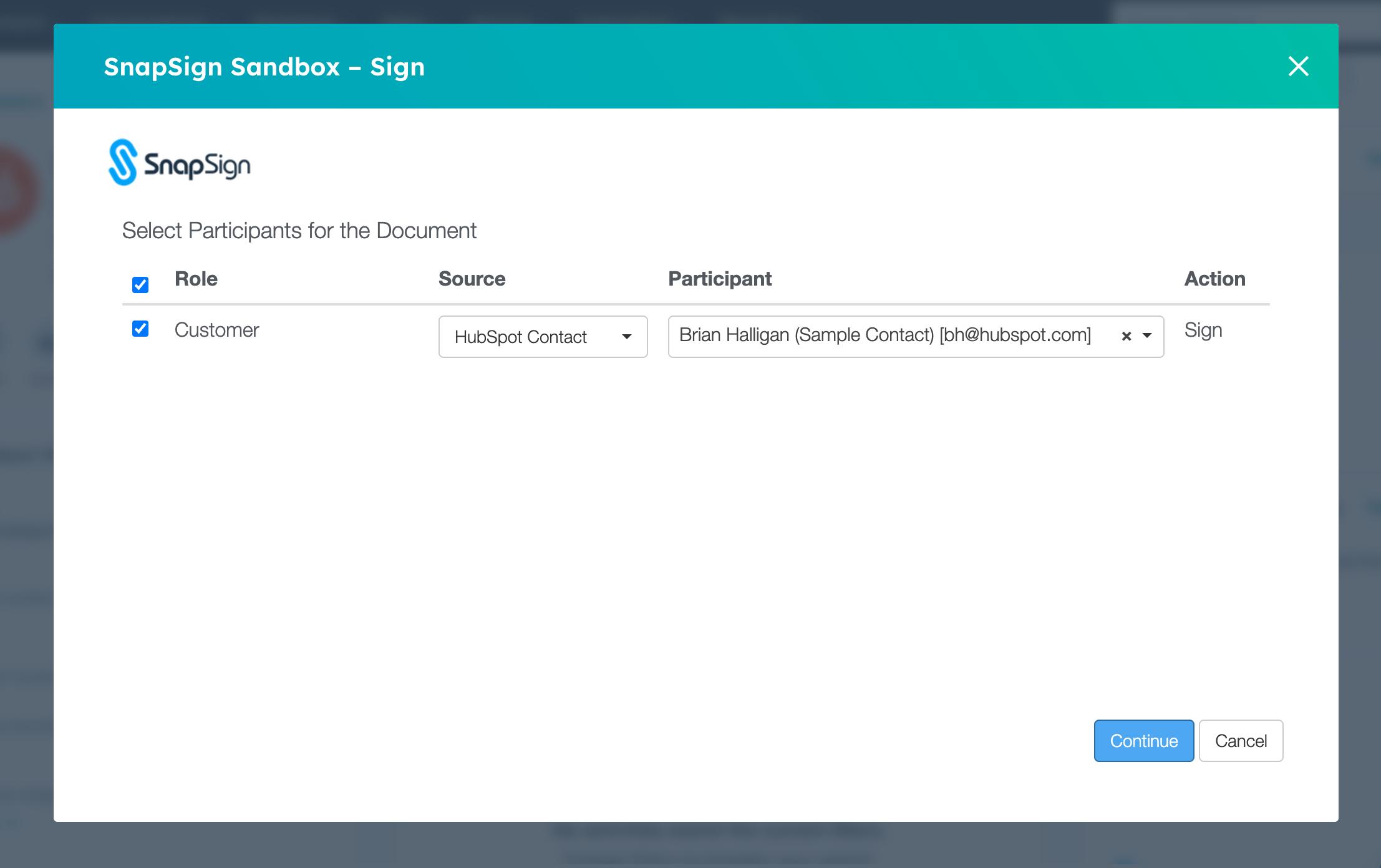
Task: Click the Brian Halligan participant field
Action: (x=916, y=337)
